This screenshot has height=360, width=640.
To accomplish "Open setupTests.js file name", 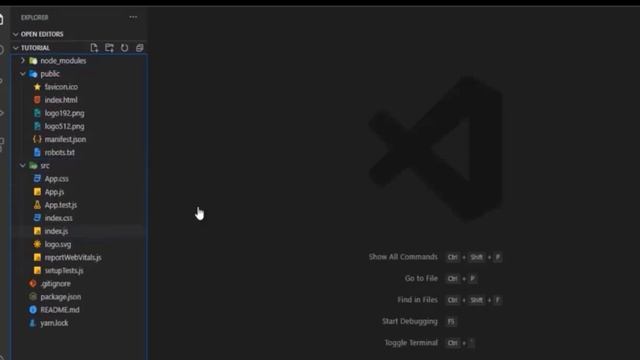I will coord(64,271).
